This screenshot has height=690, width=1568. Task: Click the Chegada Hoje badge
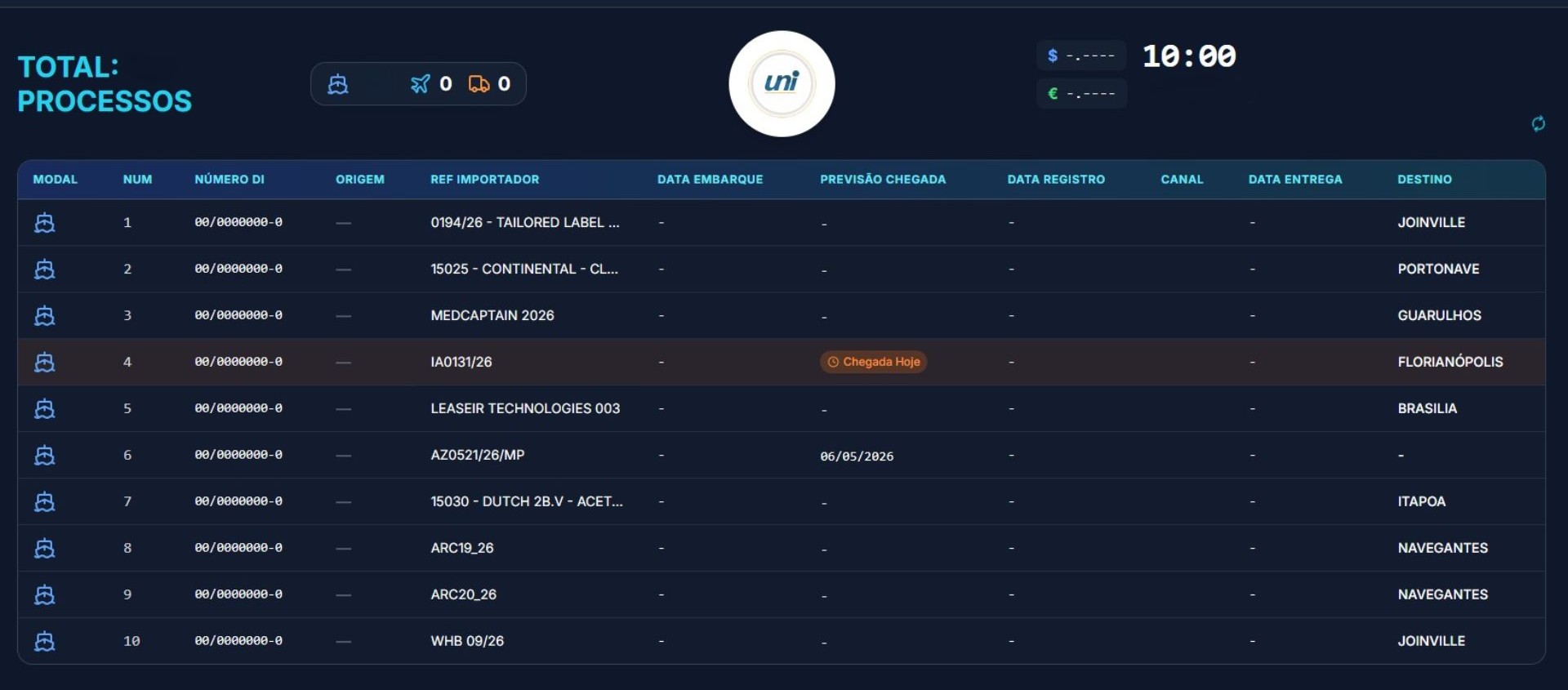[873, 362]
